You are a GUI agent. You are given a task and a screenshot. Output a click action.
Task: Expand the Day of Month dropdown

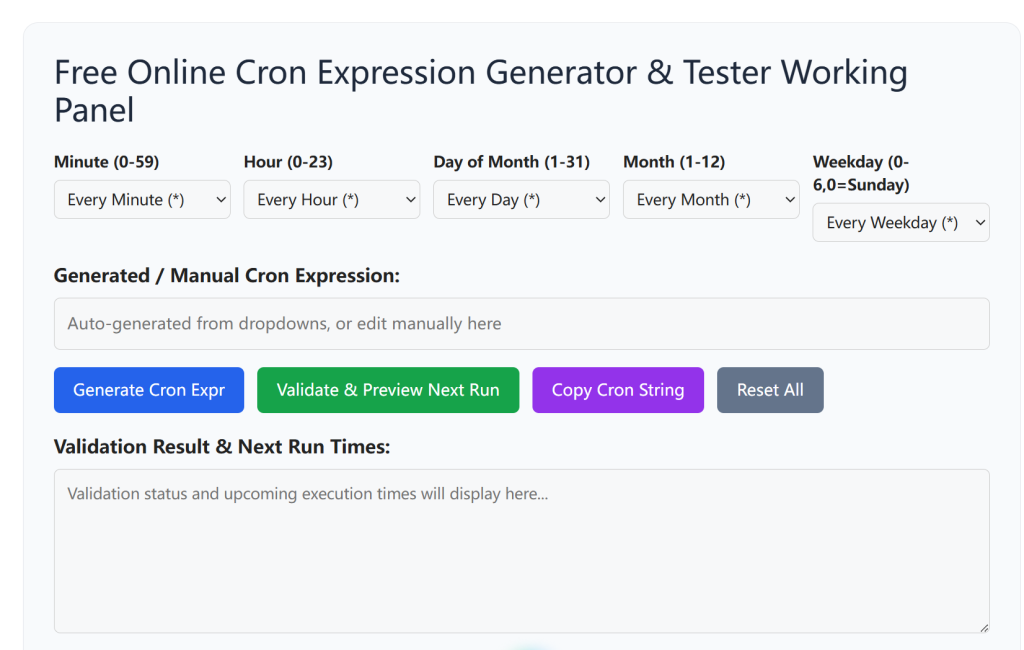click(x=521, y=200)
